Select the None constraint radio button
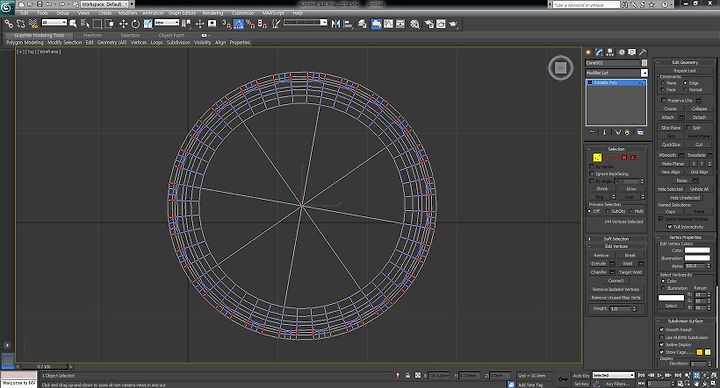The width and height of the screenshot is (720, 388). coord(663,83)
